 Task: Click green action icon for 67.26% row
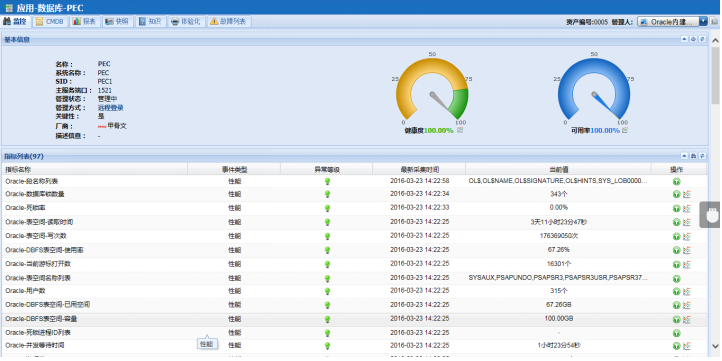tap(676, 250)
